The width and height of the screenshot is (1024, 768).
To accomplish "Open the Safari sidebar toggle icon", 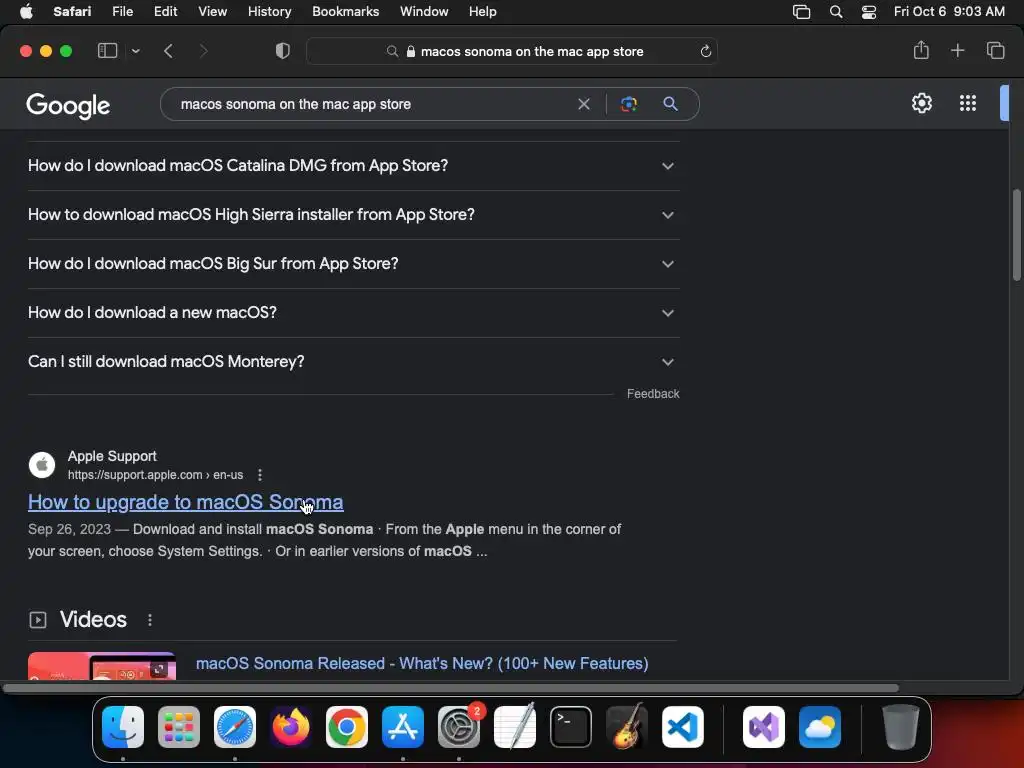I will (107, 51).
